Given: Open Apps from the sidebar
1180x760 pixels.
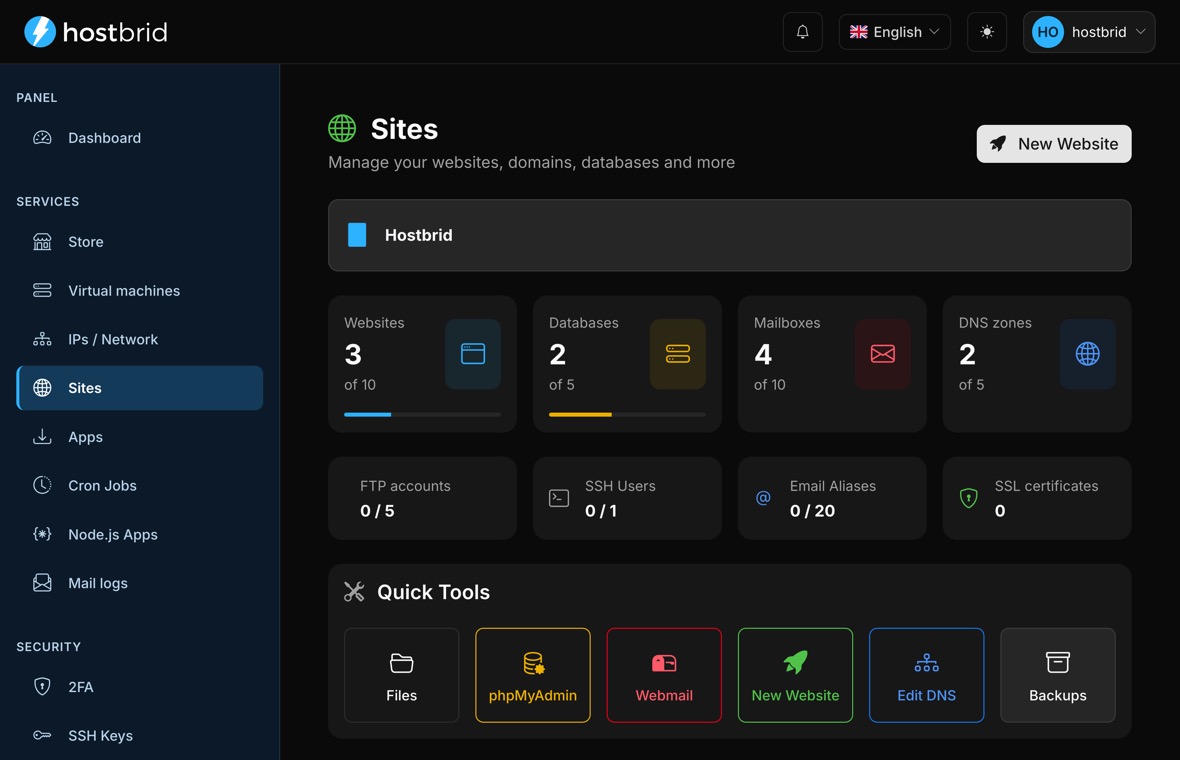Looking at the screenshot, I should (140, 436).
